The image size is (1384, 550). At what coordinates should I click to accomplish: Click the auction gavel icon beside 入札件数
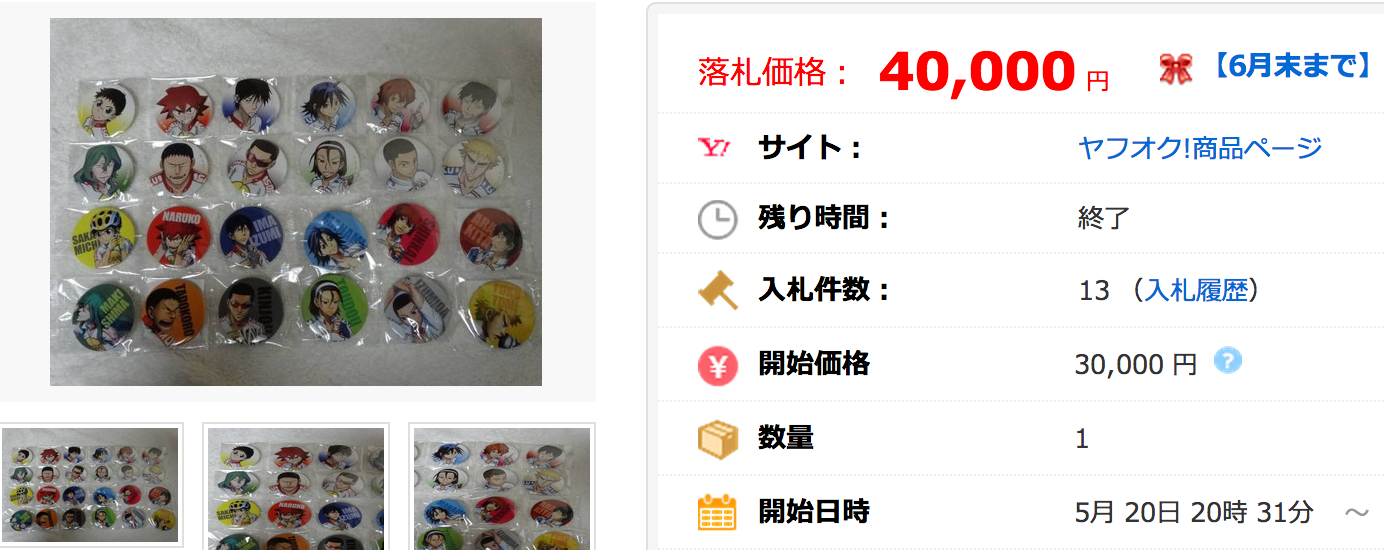click(717, 291)
